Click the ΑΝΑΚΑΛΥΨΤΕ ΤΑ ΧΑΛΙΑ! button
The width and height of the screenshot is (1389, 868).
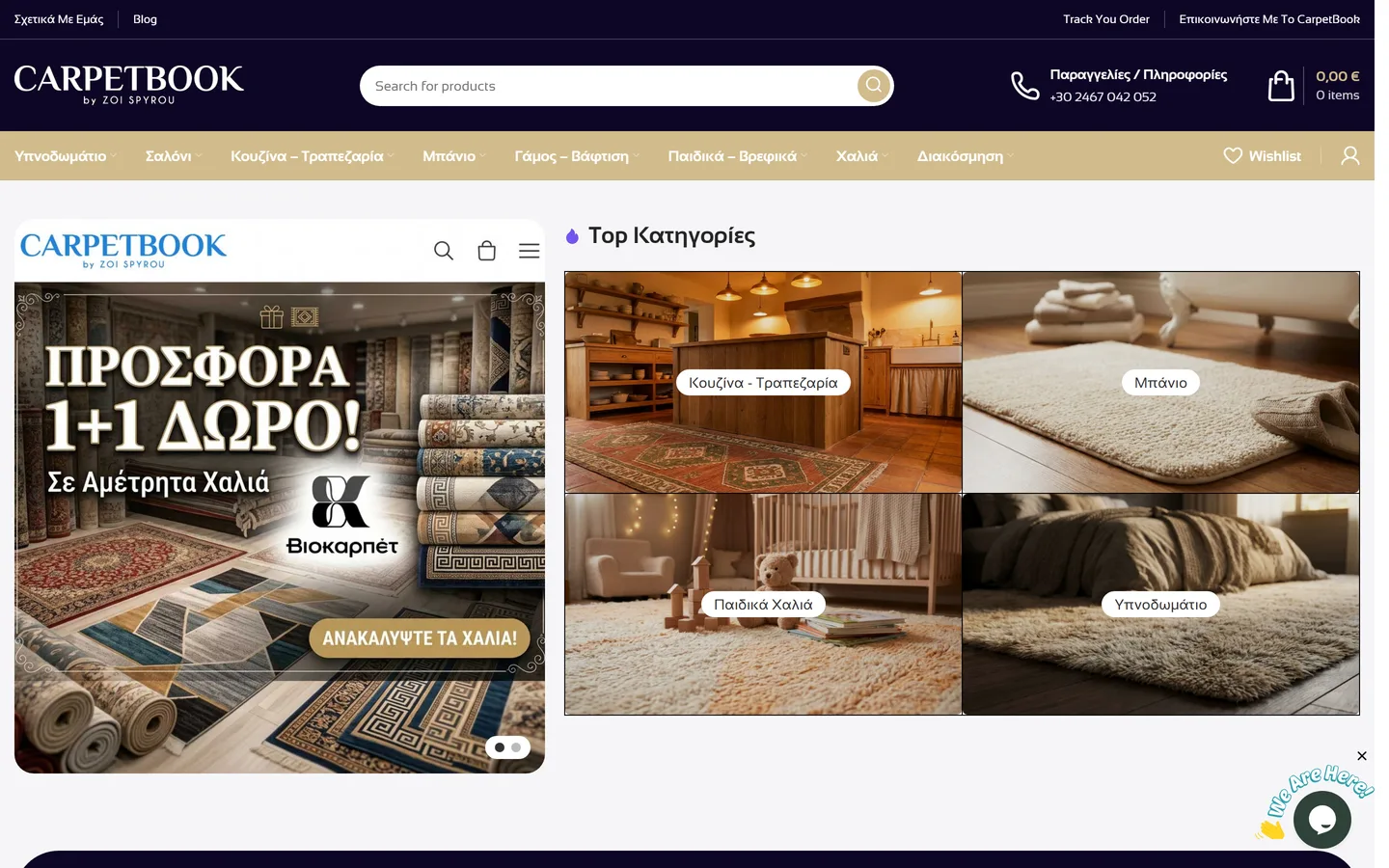420,638
